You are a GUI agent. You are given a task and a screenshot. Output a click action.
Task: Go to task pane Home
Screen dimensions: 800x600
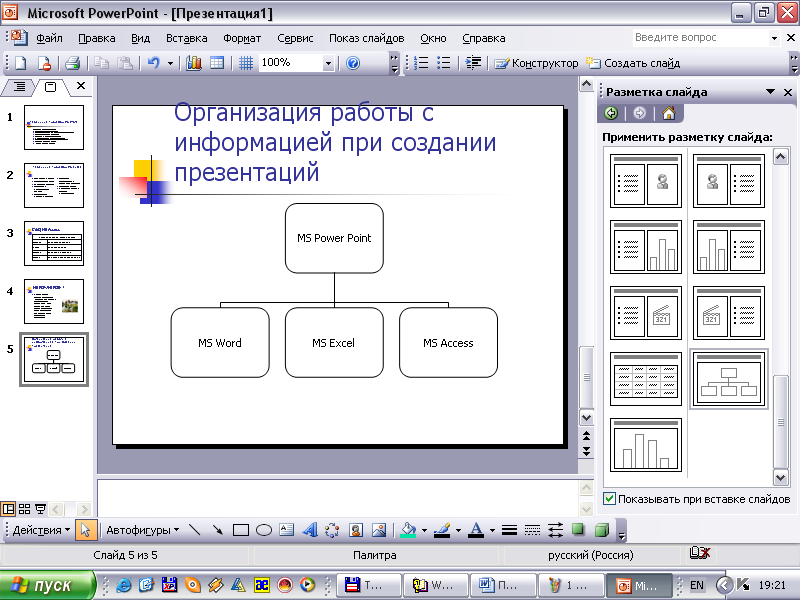[668, 113]
